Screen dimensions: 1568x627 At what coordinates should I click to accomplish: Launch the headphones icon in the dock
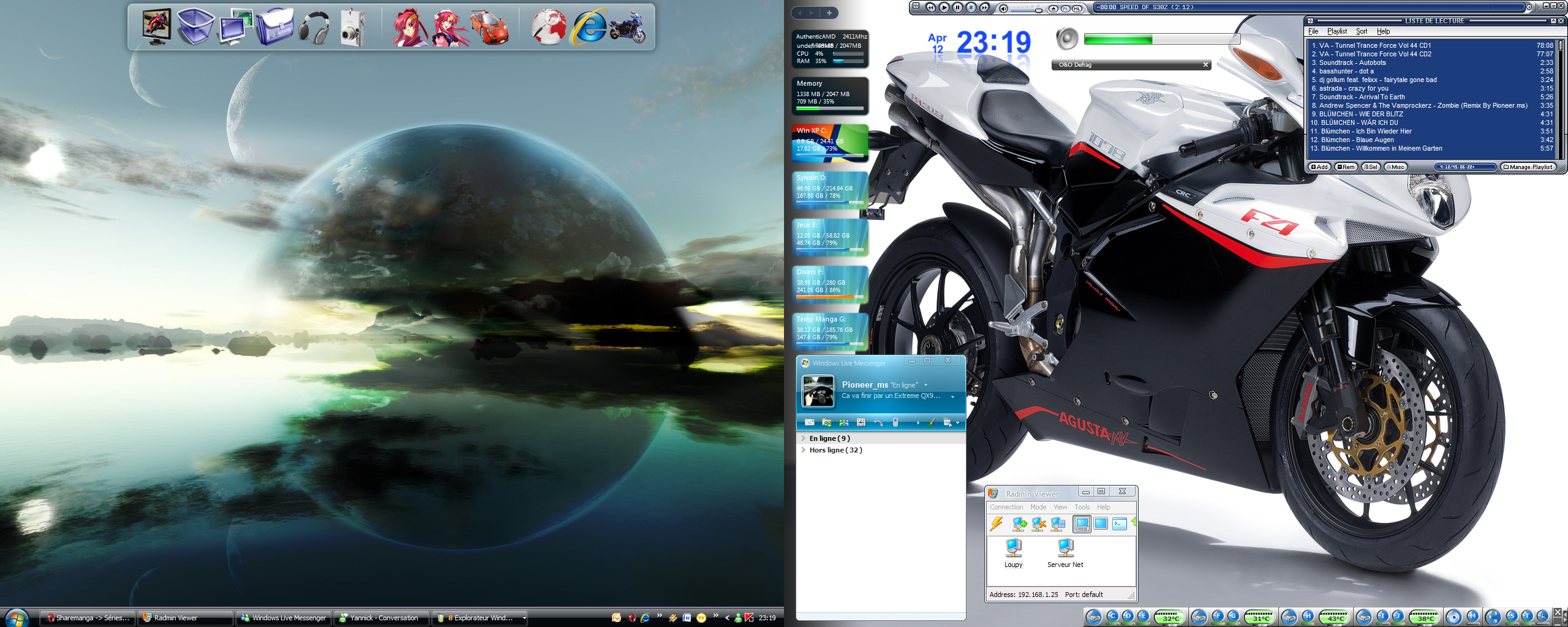[314, 28]
